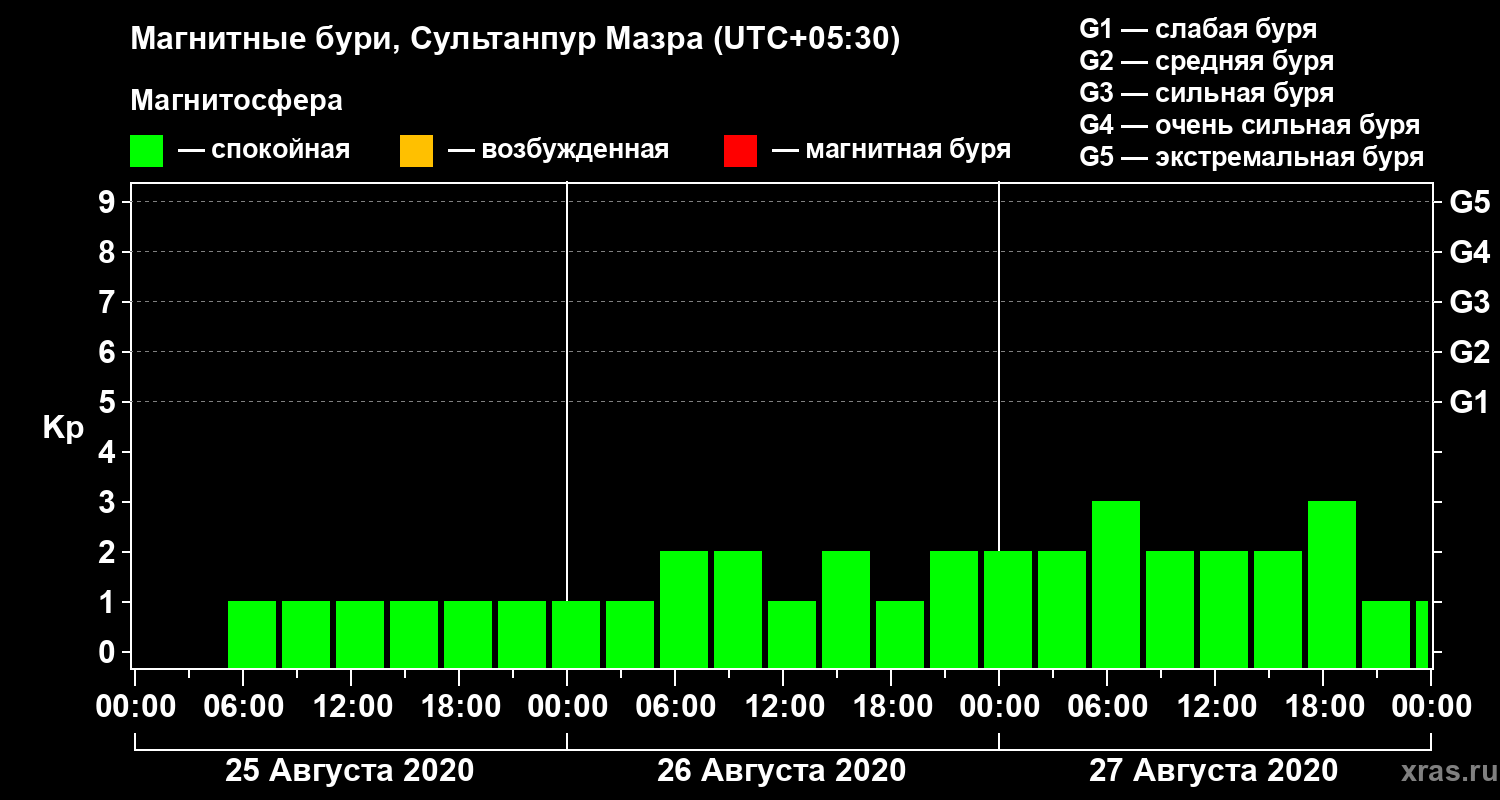Image resolution: width=1500 pixels, height=800 pixels.
Task: Click the bar crossing midnight between 25 and 26 August
Action: click(576, 634)
